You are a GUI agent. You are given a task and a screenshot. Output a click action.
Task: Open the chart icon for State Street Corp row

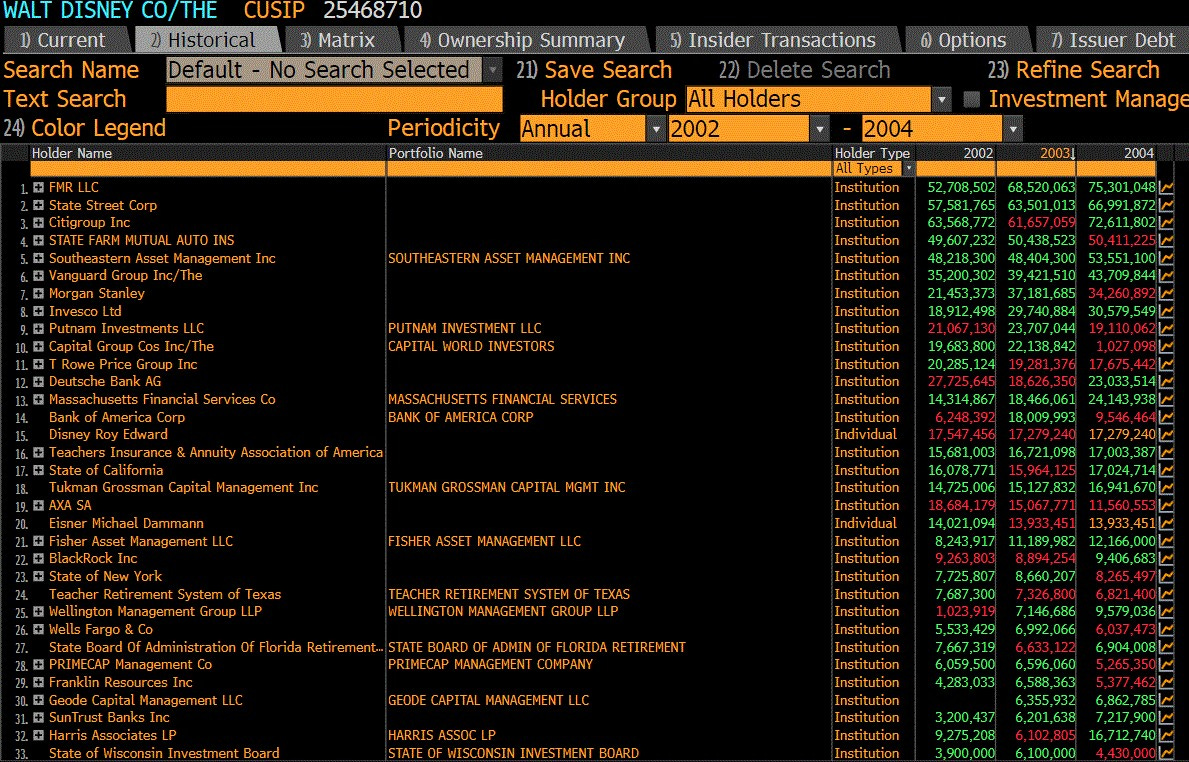(1166, 205)
